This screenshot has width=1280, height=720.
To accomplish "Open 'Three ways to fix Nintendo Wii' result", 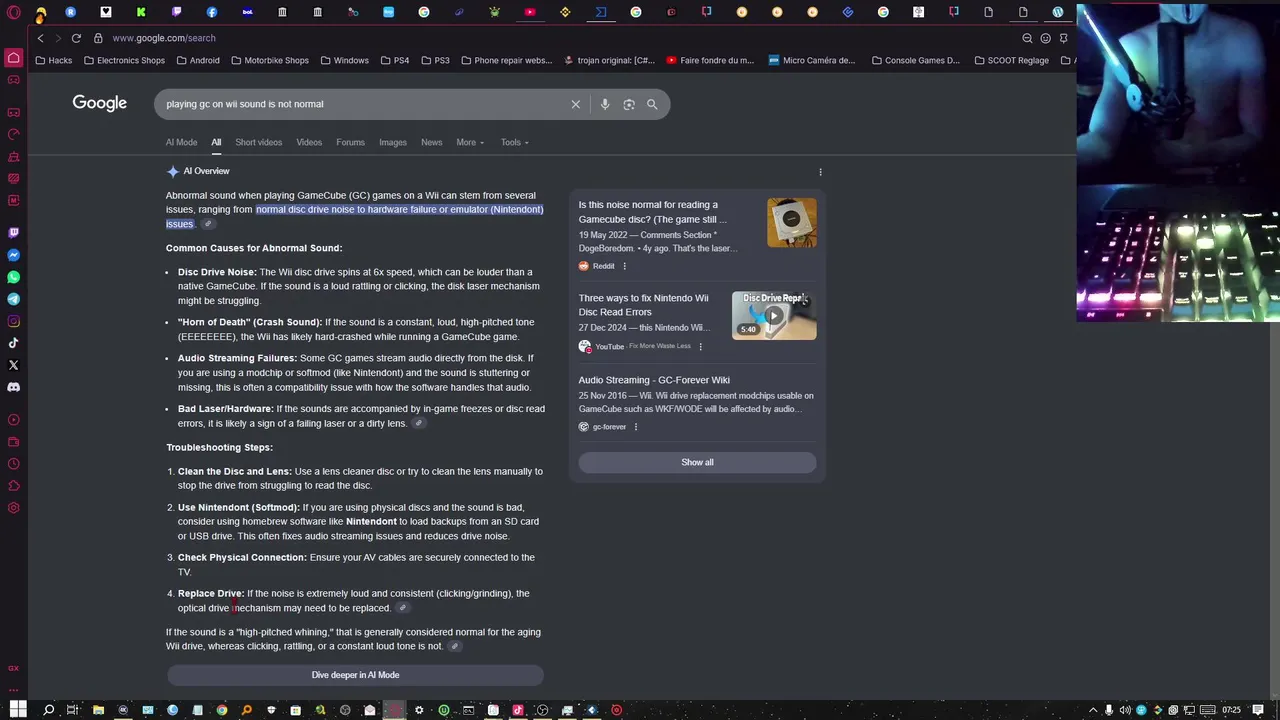I will (x=643, y=305).
